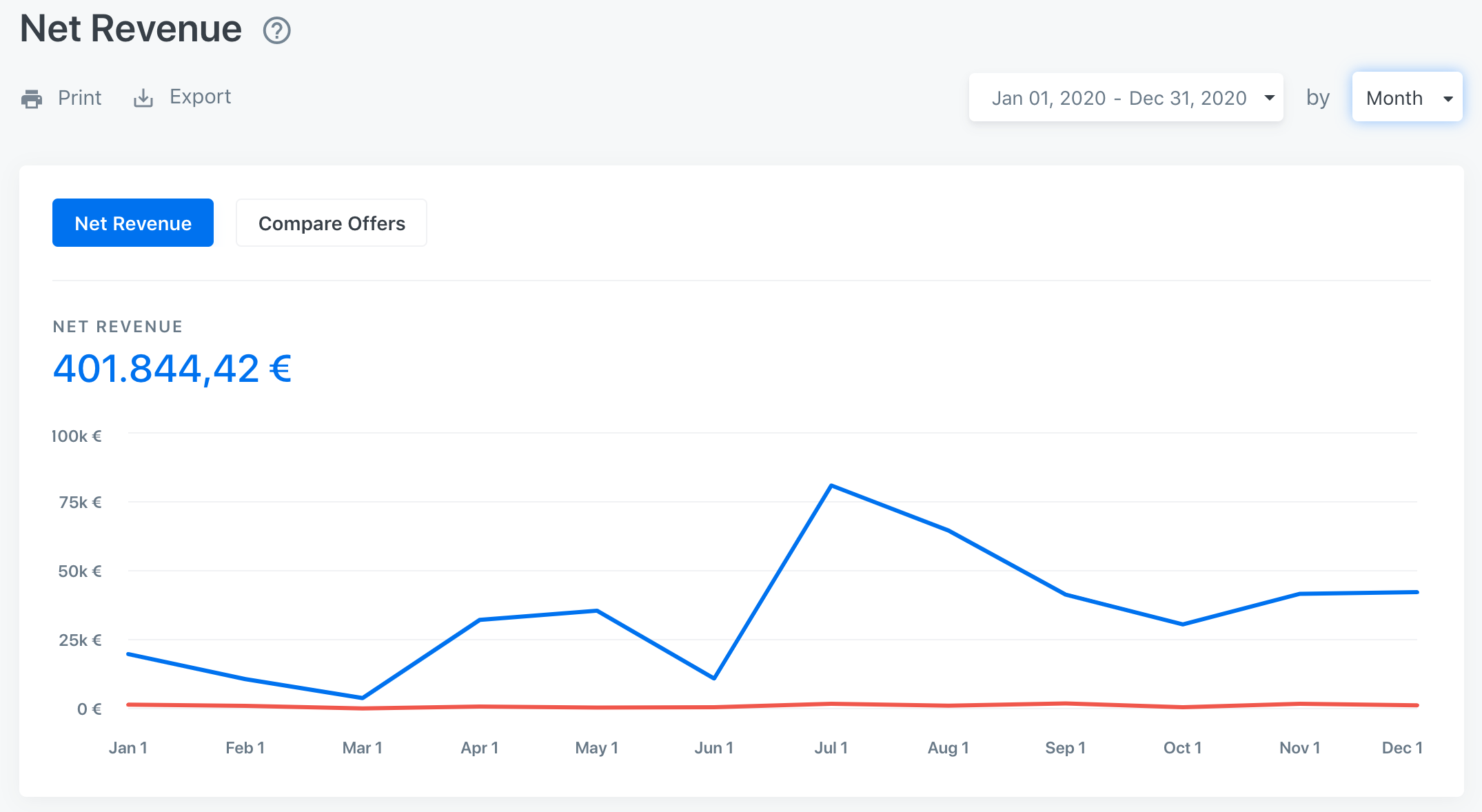Click the date range dropdown arrow

click(x=1269, y=98)
